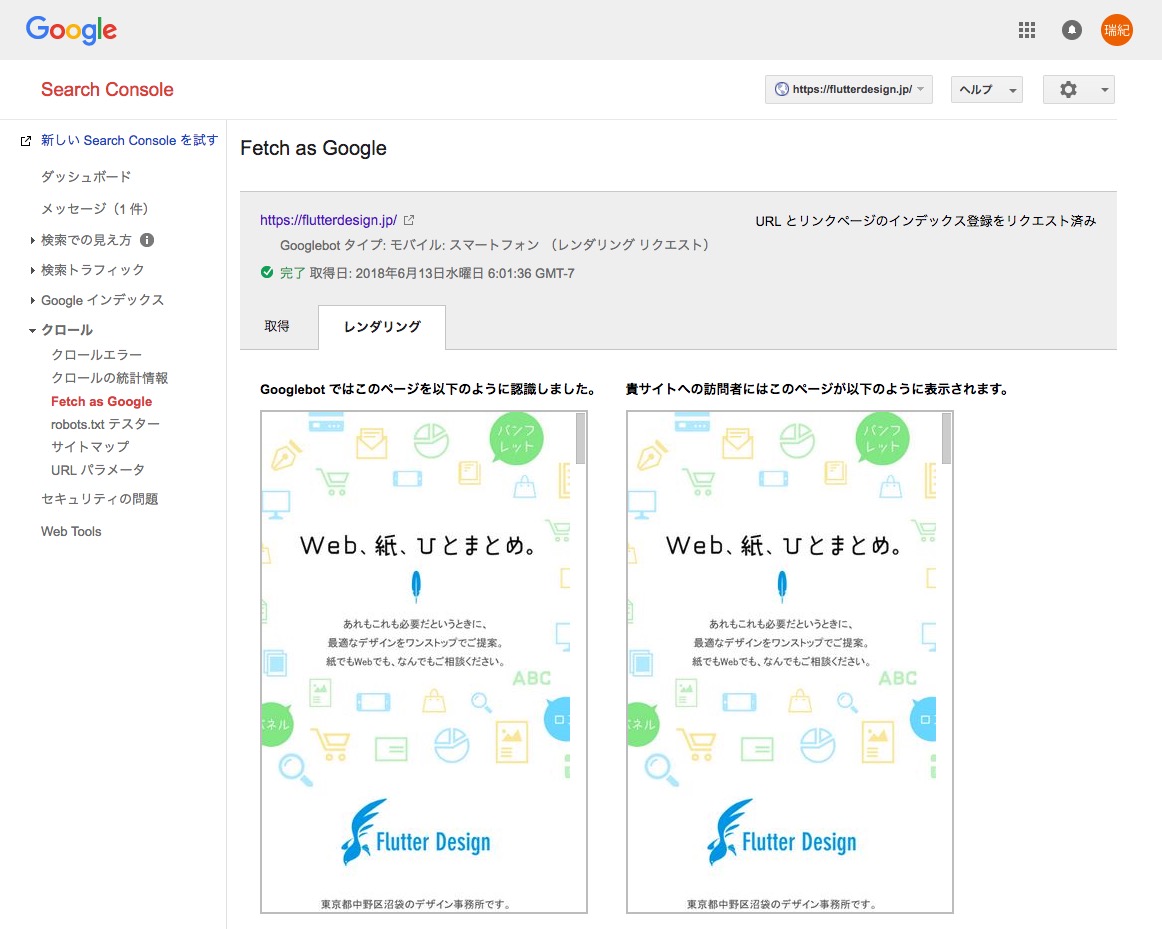Click the 新しい Search Console を試す link
The image size is (1162, 929).
coord(129,141)
